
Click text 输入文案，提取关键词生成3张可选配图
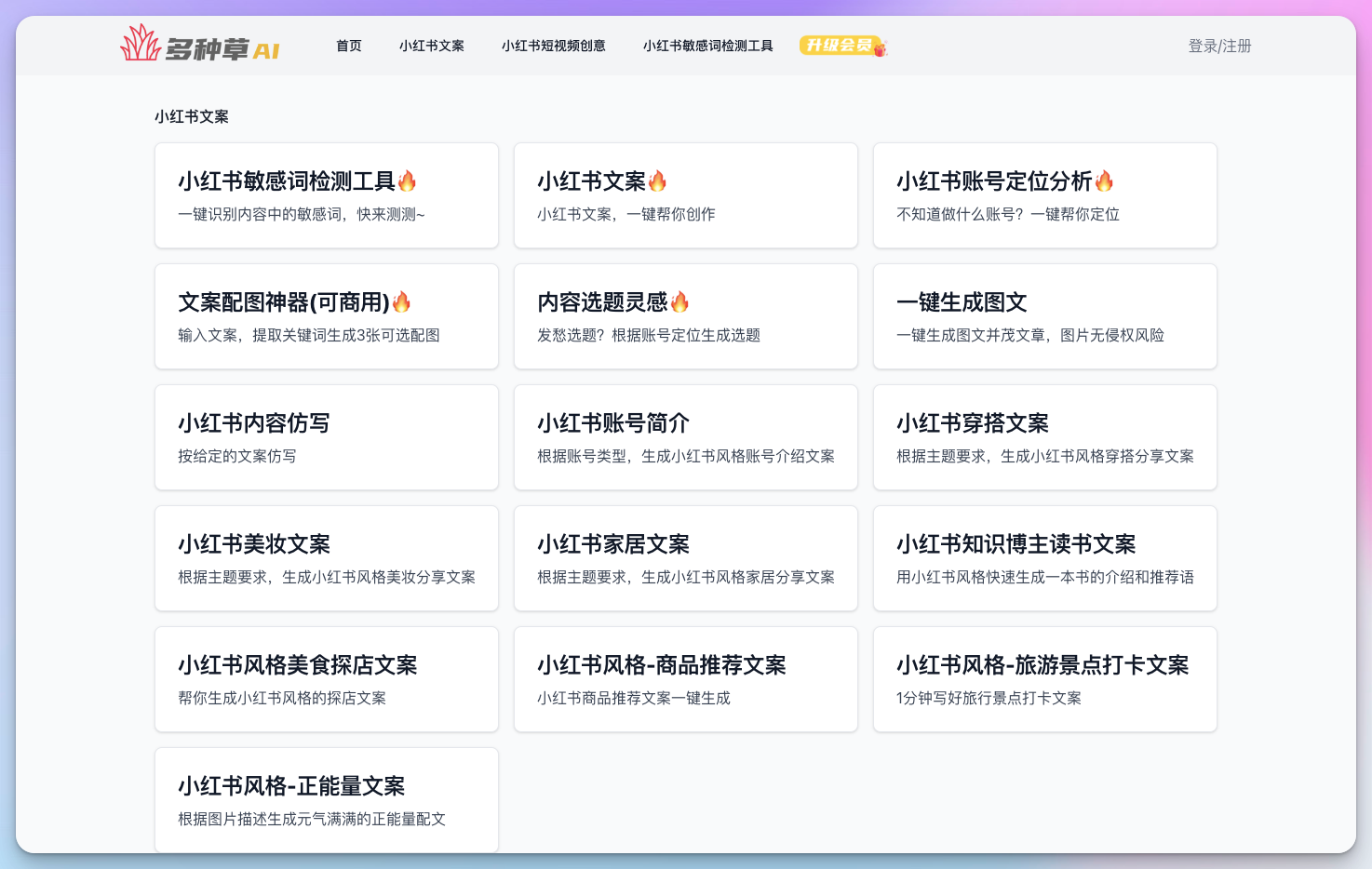pos(309,335)
